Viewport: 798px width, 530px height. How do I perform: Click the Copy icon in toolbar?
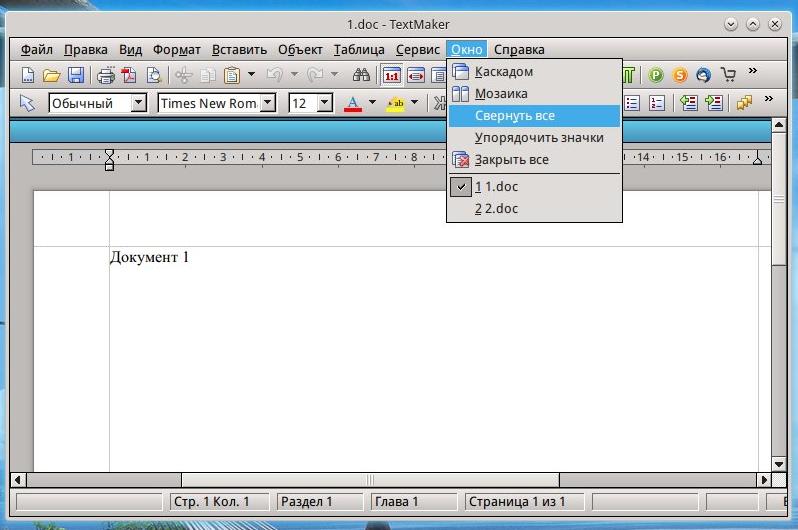208,75
